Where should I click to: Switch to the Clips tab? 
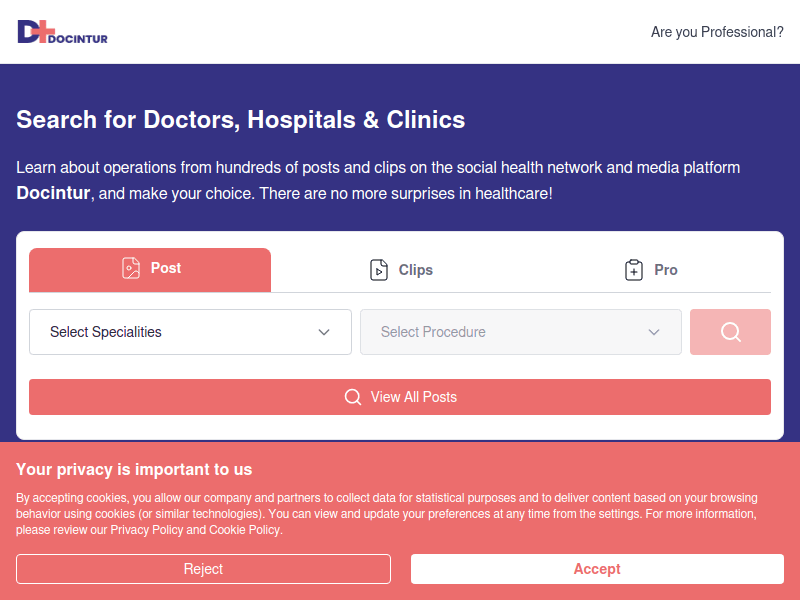click(401, 270)
